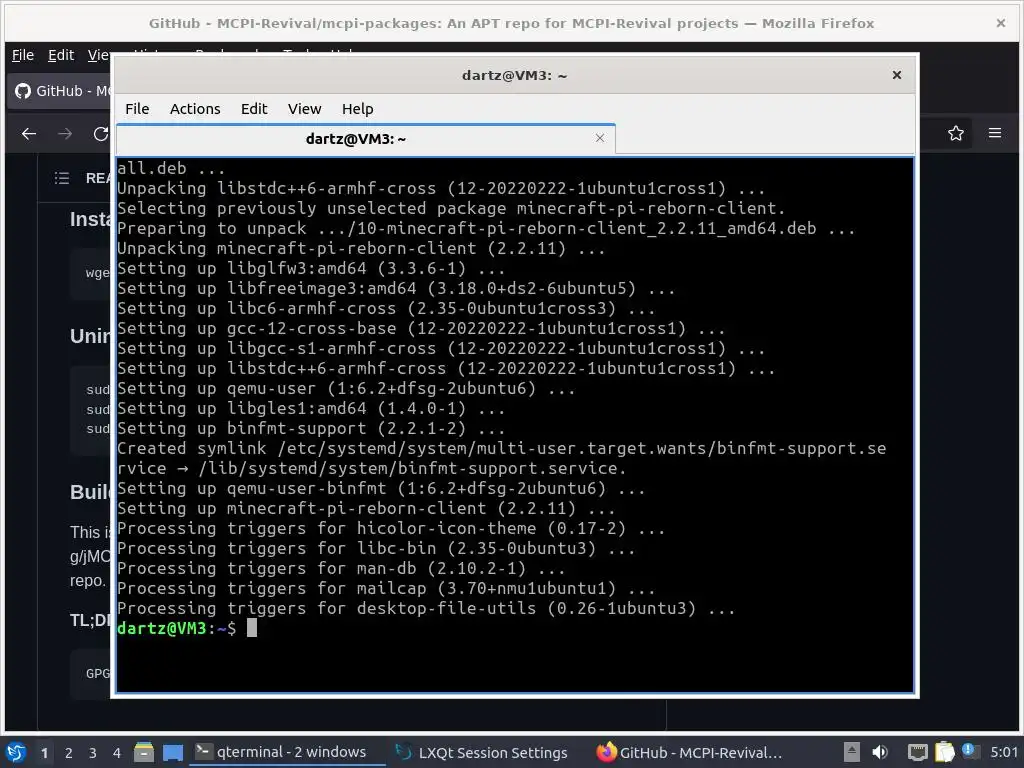
Task: Open the View menu in QTerminal
Action: [304, 109]
